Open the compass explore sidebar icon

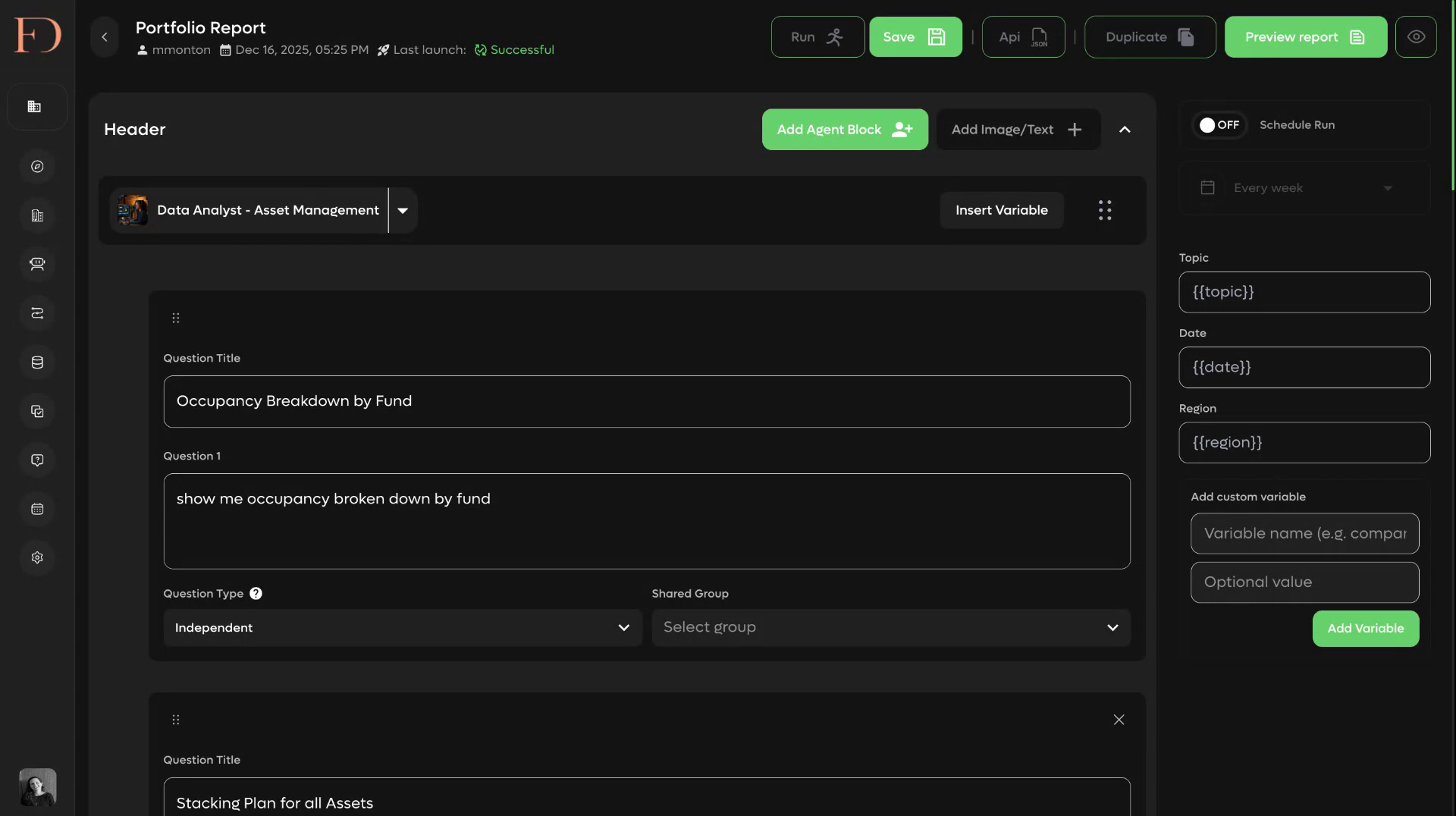pos(37,167)
